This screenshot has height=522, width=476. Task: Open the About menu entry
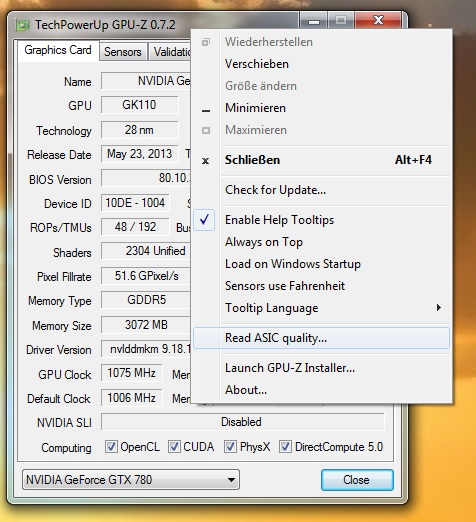click(321, 390)
